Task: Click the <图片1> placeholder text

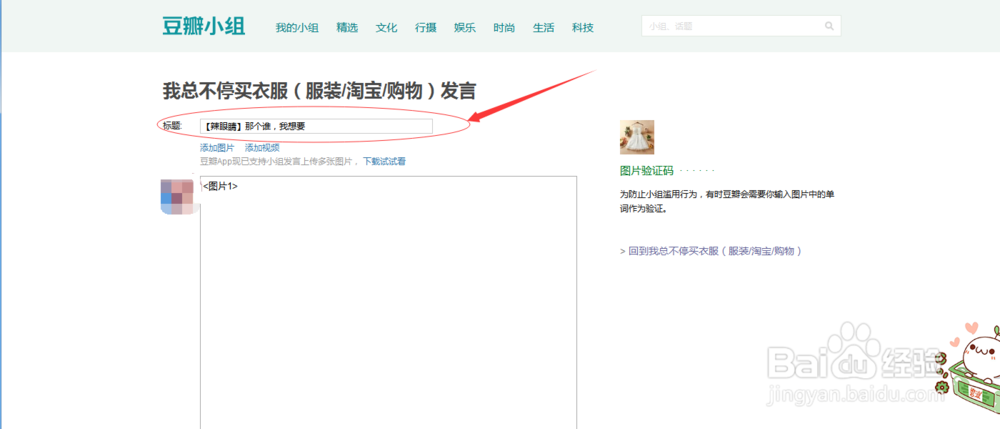Action: 221,186
